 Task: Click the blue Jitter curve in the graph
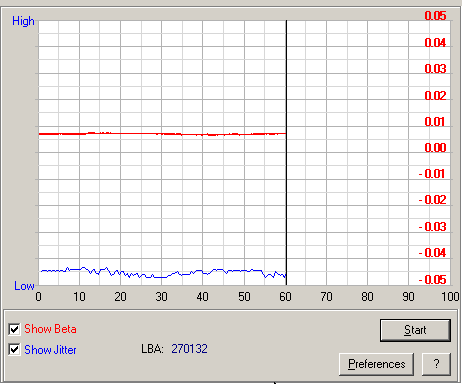pos(163,273)
